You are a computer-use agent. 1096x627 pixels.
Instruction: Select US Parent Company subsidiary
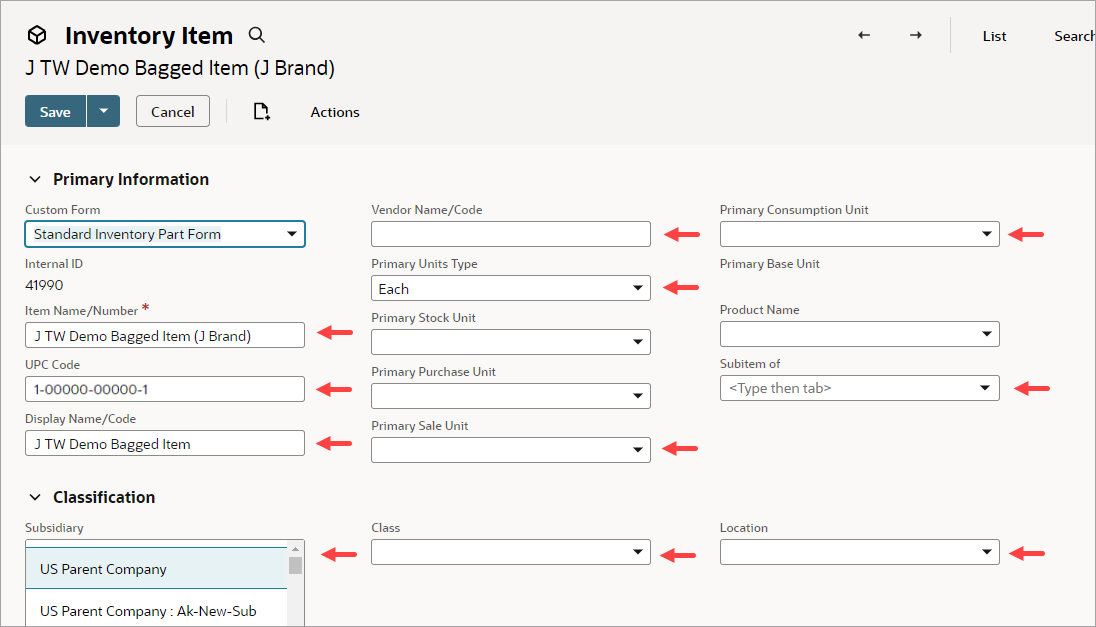157,568
